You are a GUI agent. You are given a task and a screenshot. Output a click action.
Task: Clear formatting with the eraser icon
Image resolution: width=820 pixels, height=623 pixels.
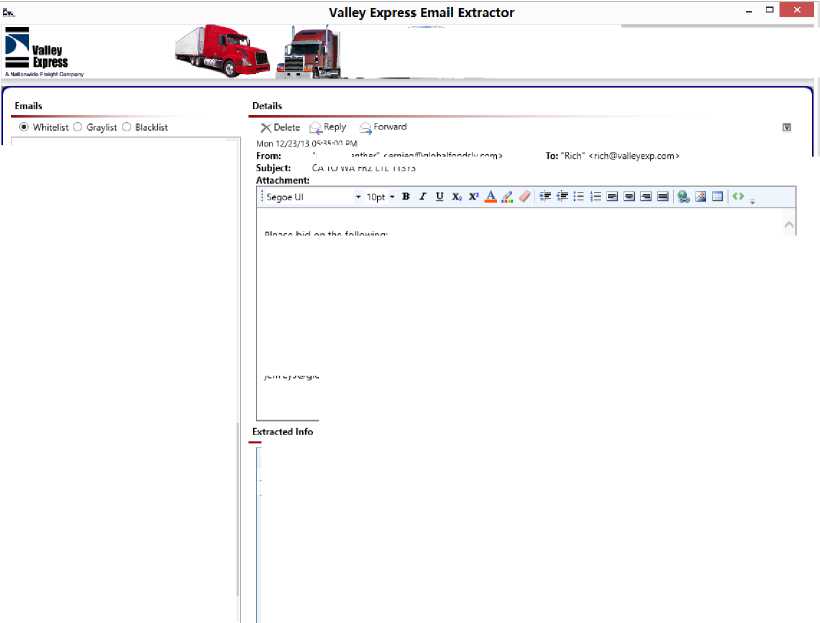[x=525, y=197]
